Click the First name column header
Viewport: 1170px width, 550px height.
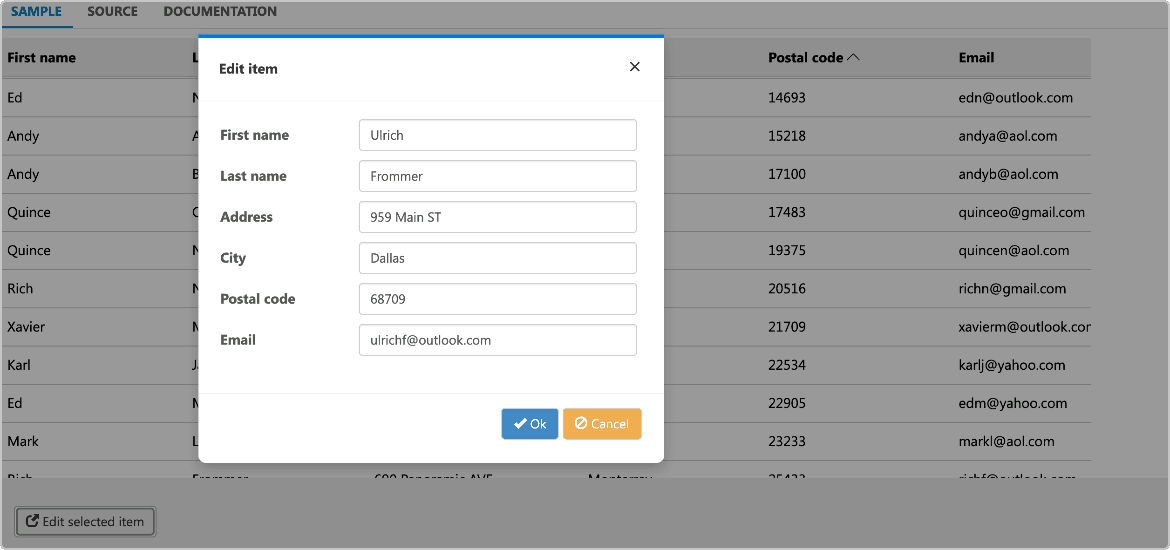click(x=42, y=57)
